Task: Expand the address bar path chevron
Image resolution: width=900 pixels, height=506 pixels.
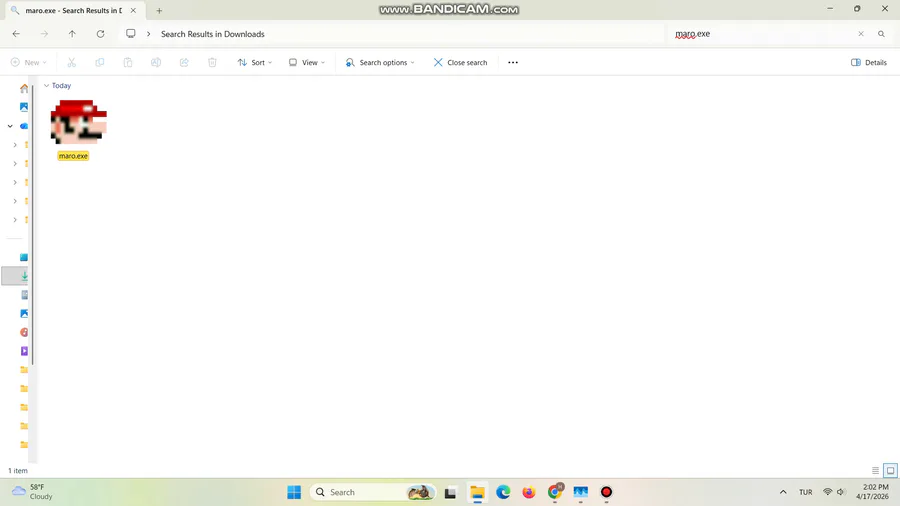Action: click(148, 34)
